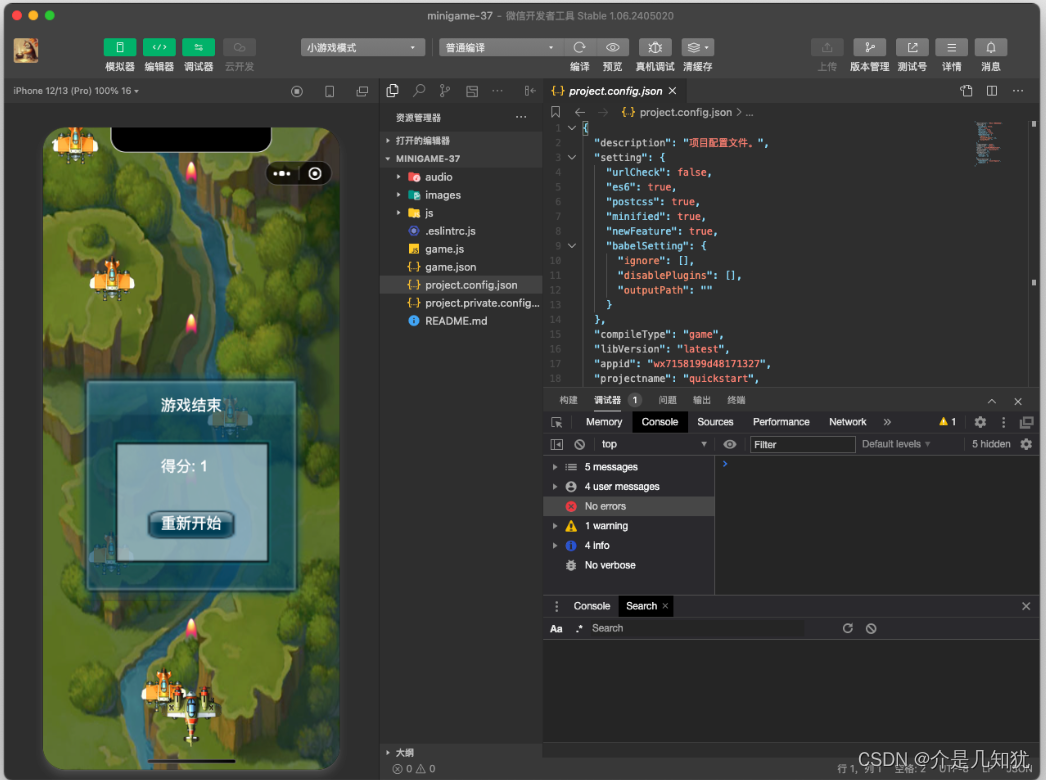Open the search magnifier icon in sidebar

point(419,91)
